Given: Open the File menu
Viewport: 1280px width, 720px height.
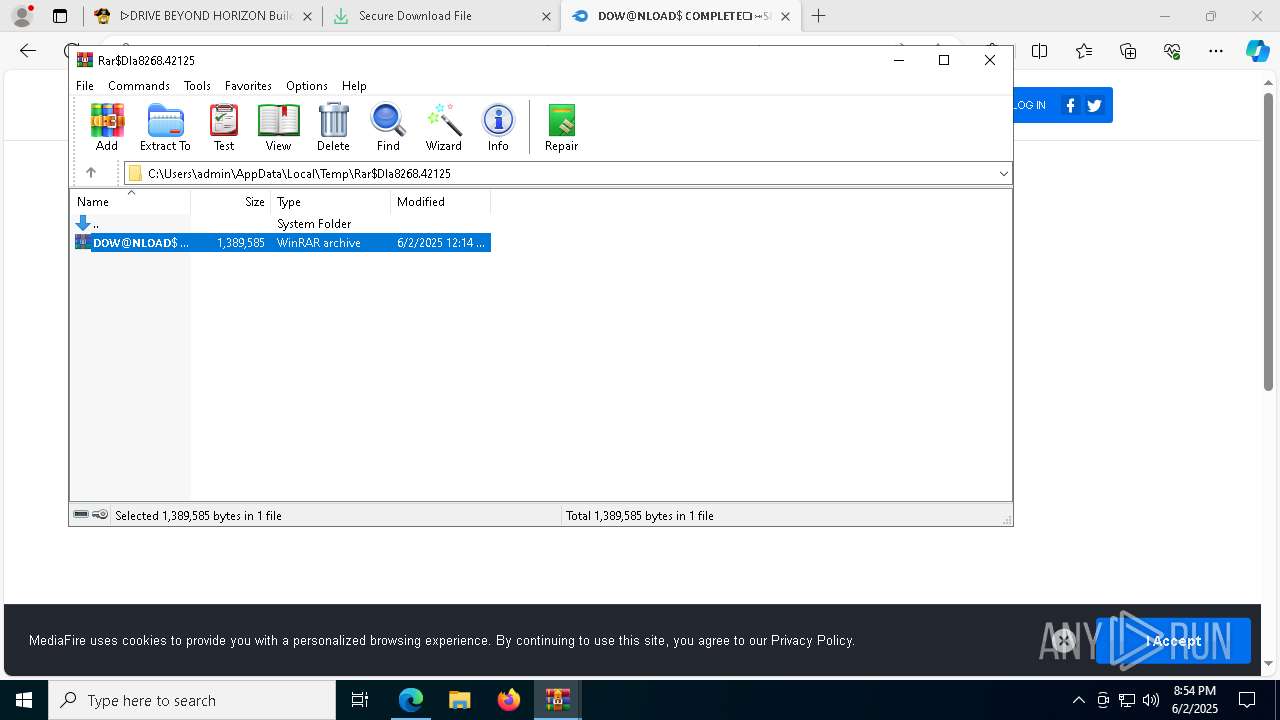Looking at the screenshot, I should point(85,86).
